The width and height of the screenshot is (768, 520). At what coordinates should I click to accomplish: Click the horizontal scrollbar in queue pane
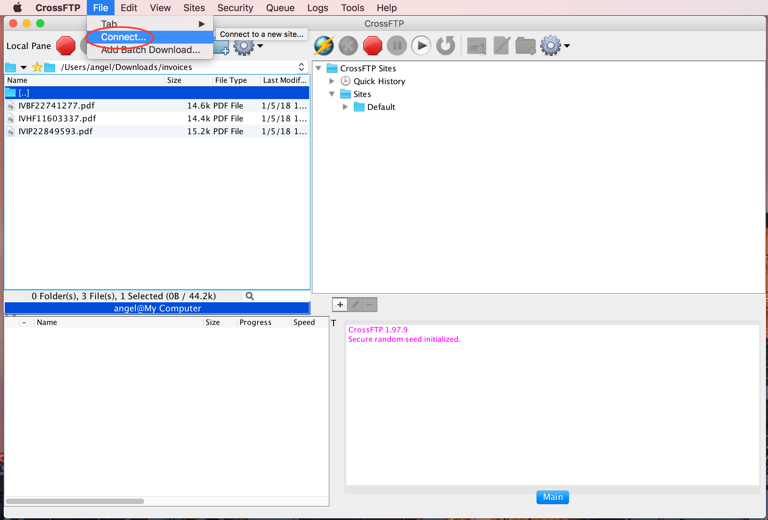point(75,501)
